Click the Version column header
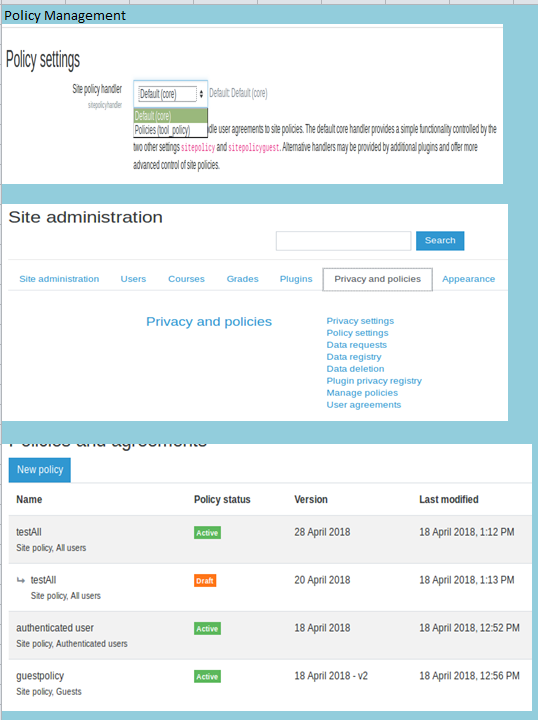The height and width of the screenshot is (720, 538). pyautogui.click(x=311, y=500)
